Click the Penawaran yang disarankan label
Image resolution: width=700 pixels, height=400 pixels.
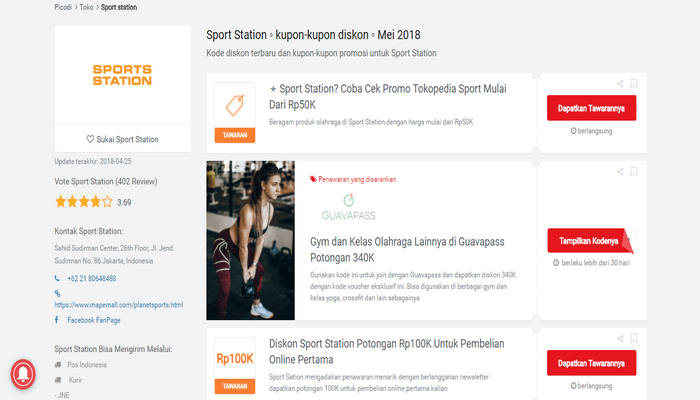(357, 179)
